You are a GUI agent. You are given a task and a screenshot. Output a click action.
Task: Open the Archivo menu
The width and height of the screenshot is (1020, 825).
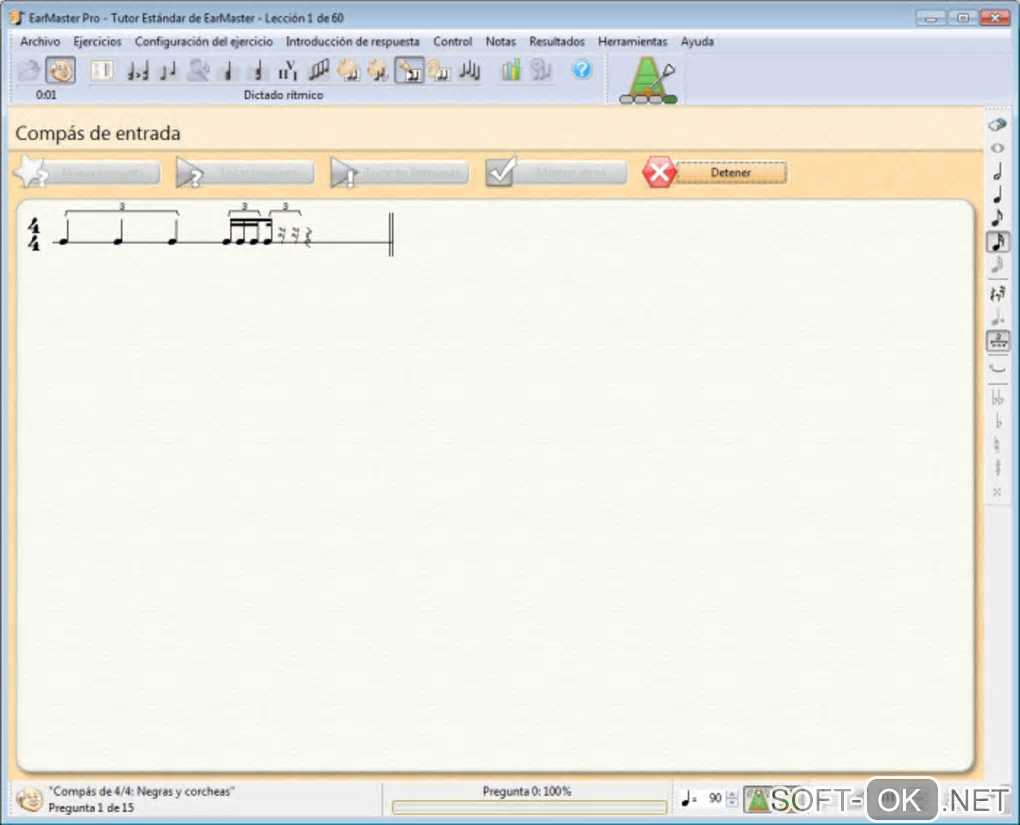coord(40,42)
